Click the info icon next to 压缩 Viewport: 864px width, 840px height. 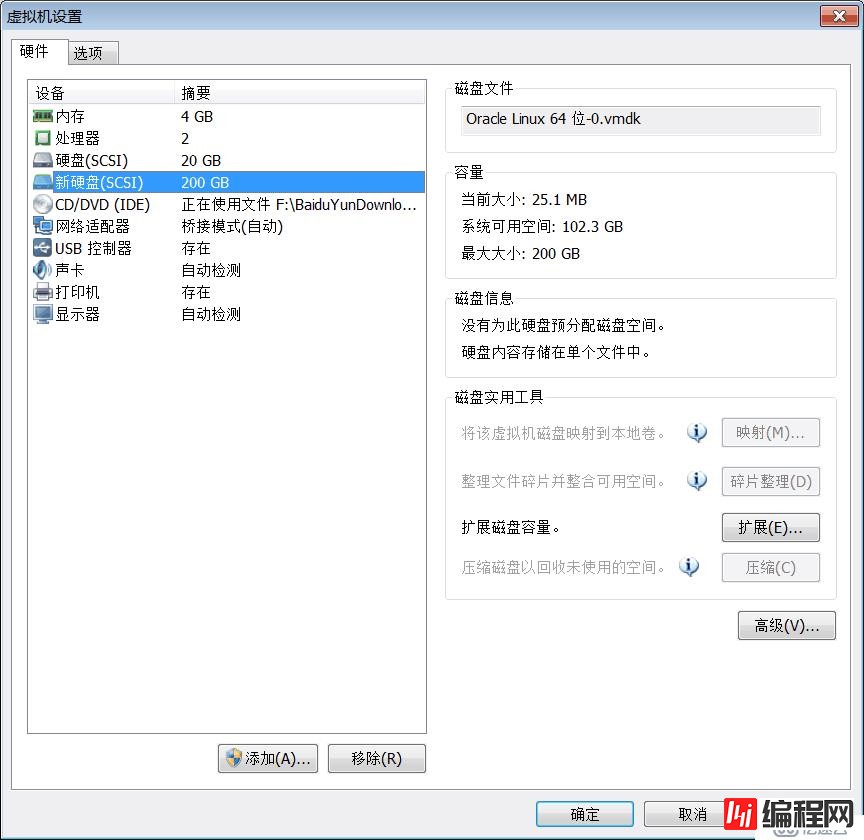[x=689, y=567]
